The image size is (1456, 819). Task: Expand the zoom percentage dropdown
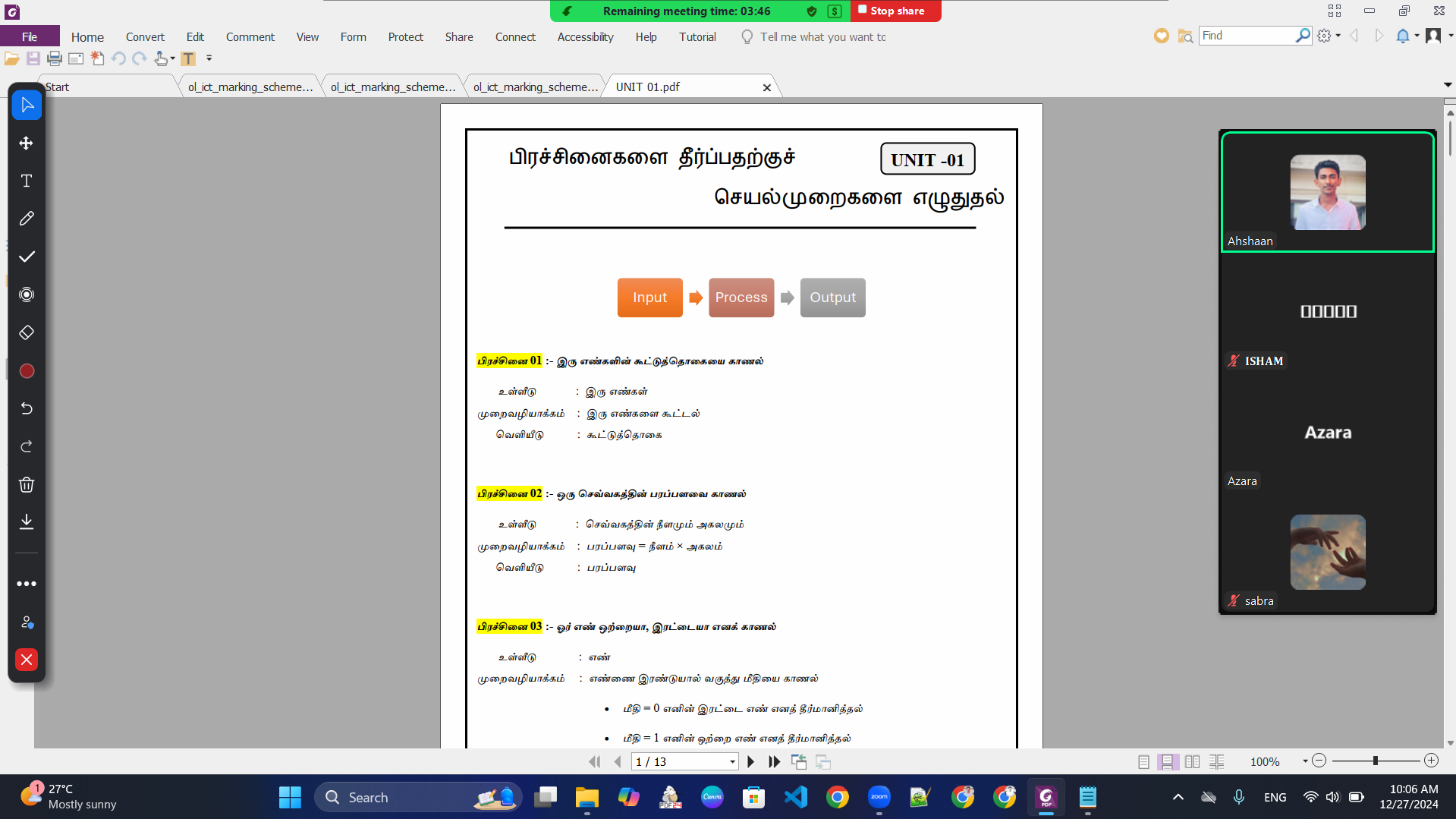(x=1305, y=761)
